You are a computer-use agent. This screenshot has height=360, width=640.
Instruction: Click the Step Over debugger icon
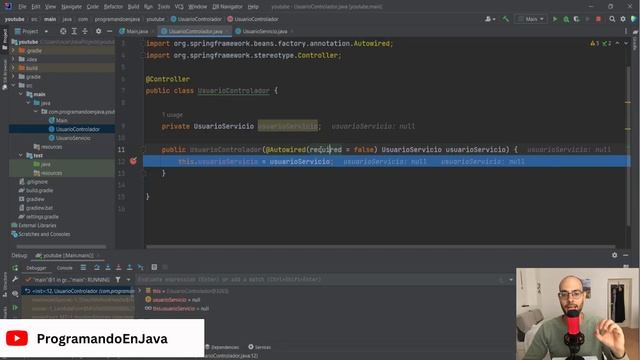pyautogui.click(x=97, y=267)
